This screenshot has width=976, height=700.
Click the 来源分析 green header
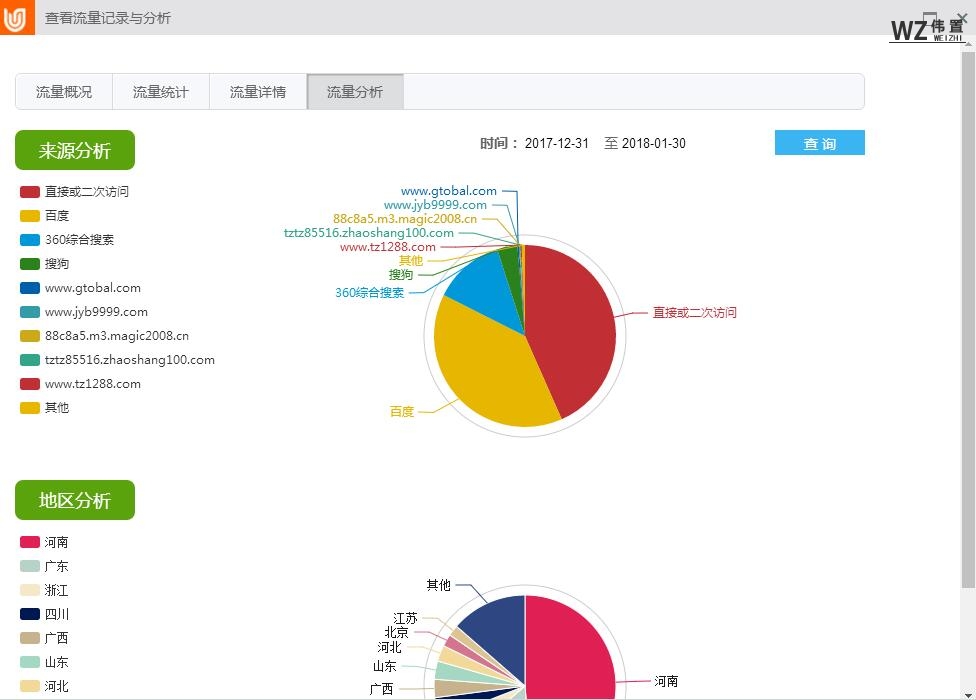(75, 151)
